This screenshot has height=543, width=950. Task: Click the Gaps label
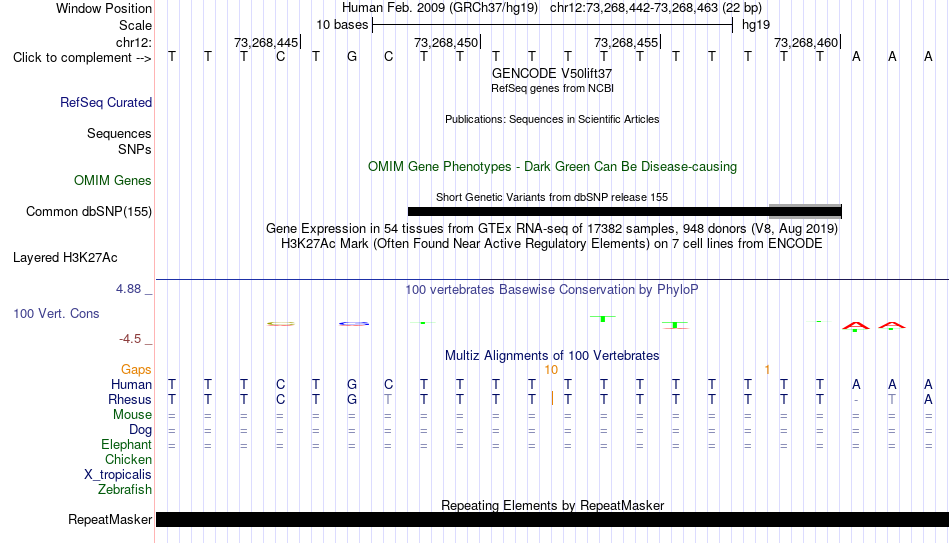136,370
